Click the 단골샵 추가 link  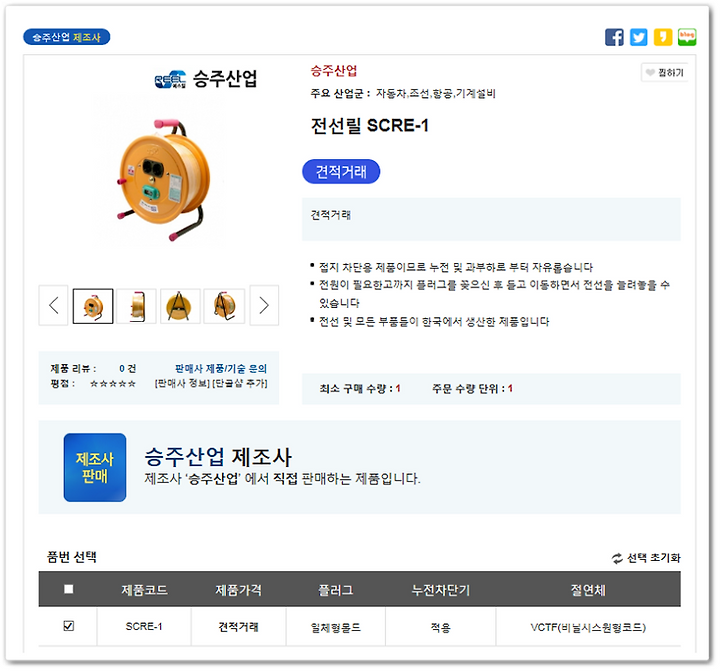pos(239,383)
